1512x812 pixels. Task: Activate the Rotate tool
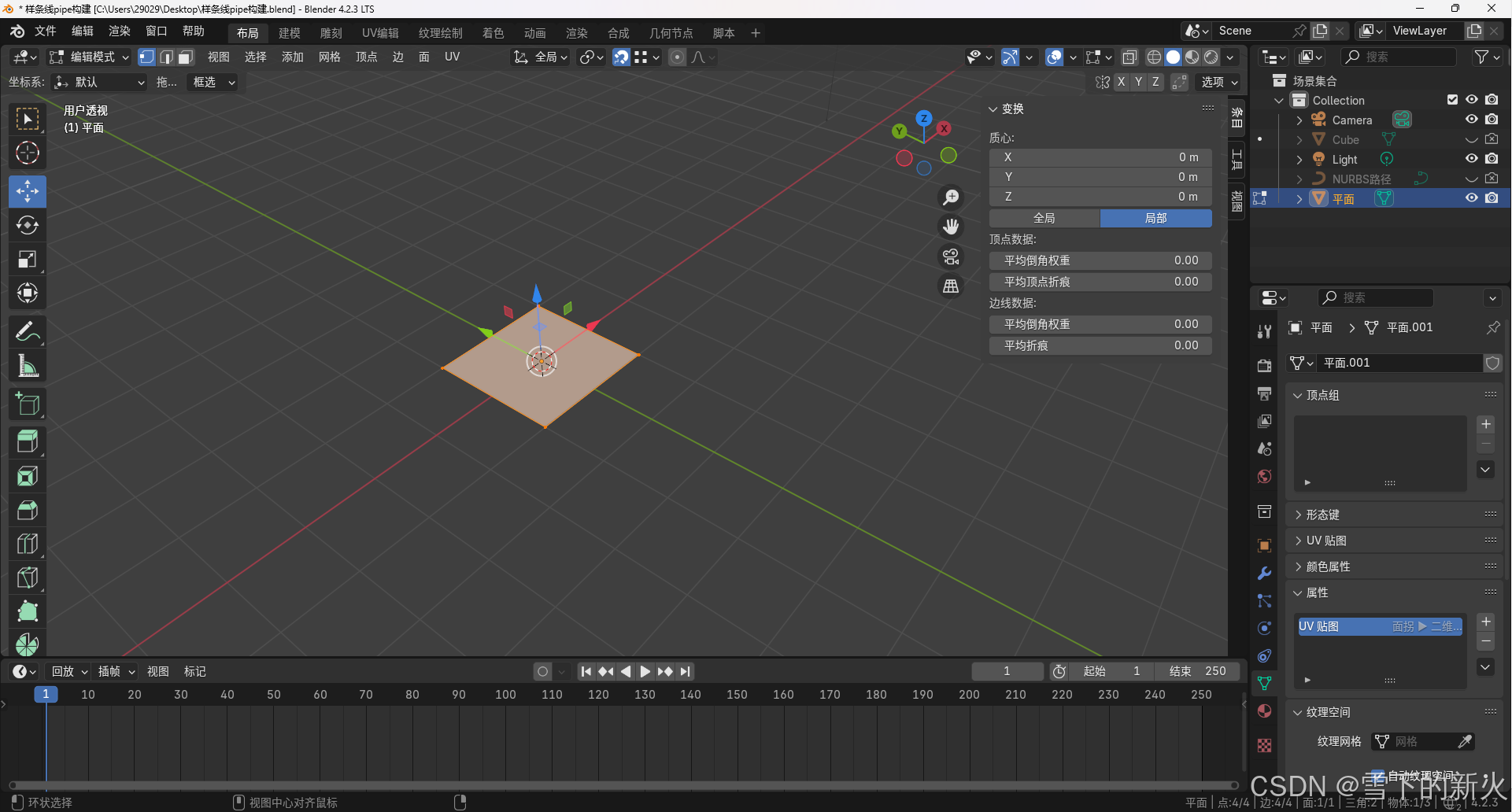[28, 225]
